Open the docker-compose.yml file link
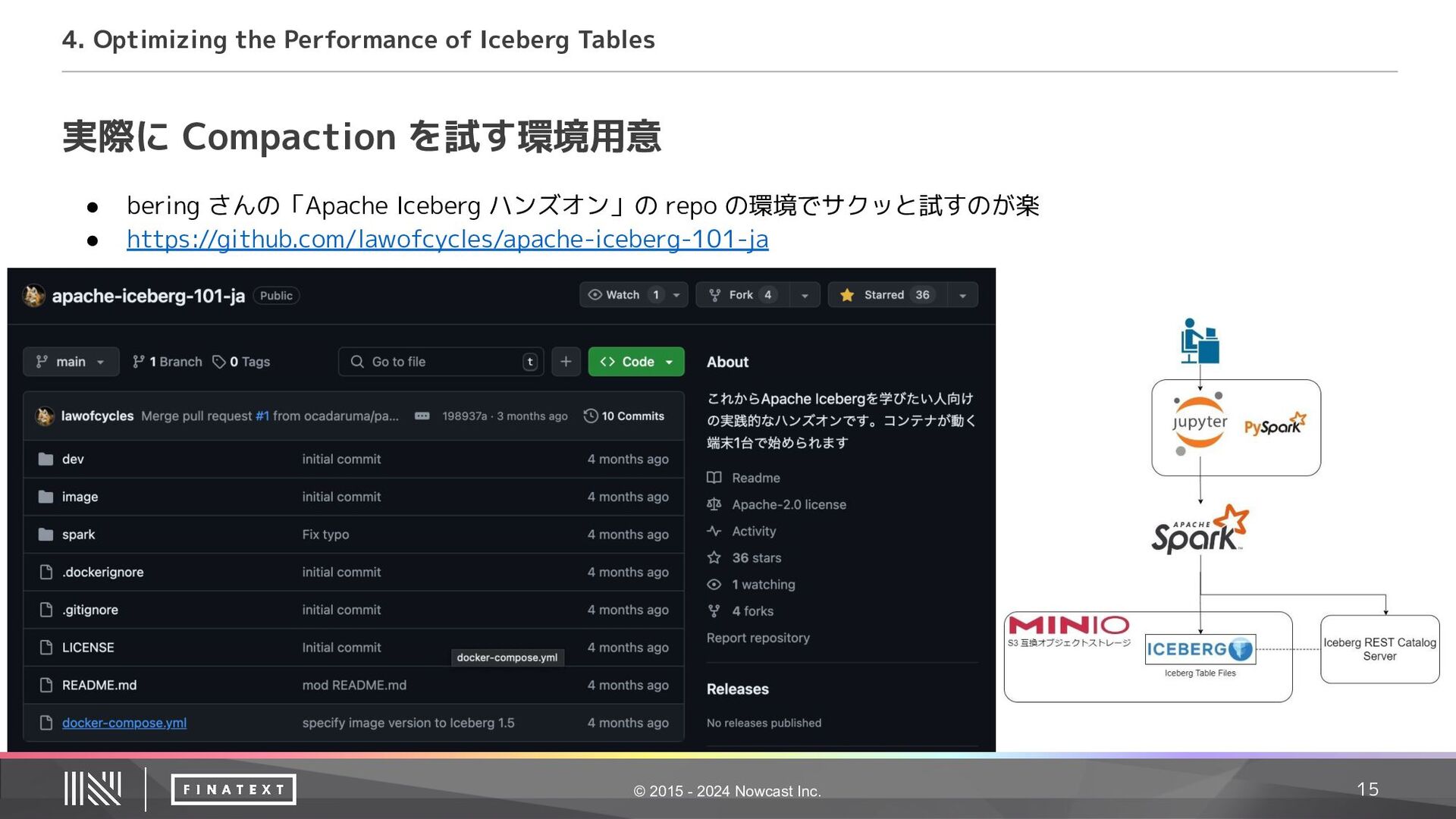 coord(124,723)
